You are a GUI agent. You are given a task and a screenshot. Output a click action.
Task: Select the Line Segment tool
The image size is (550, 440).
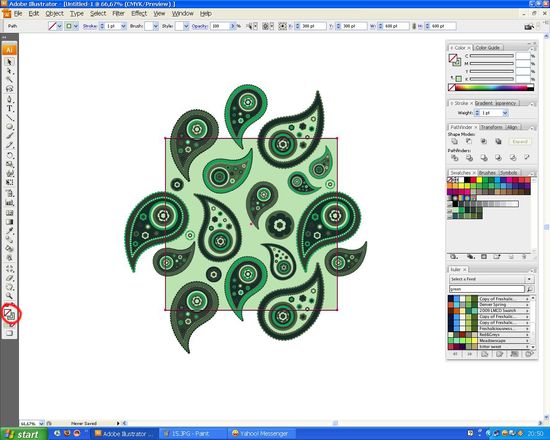(9, 118)
